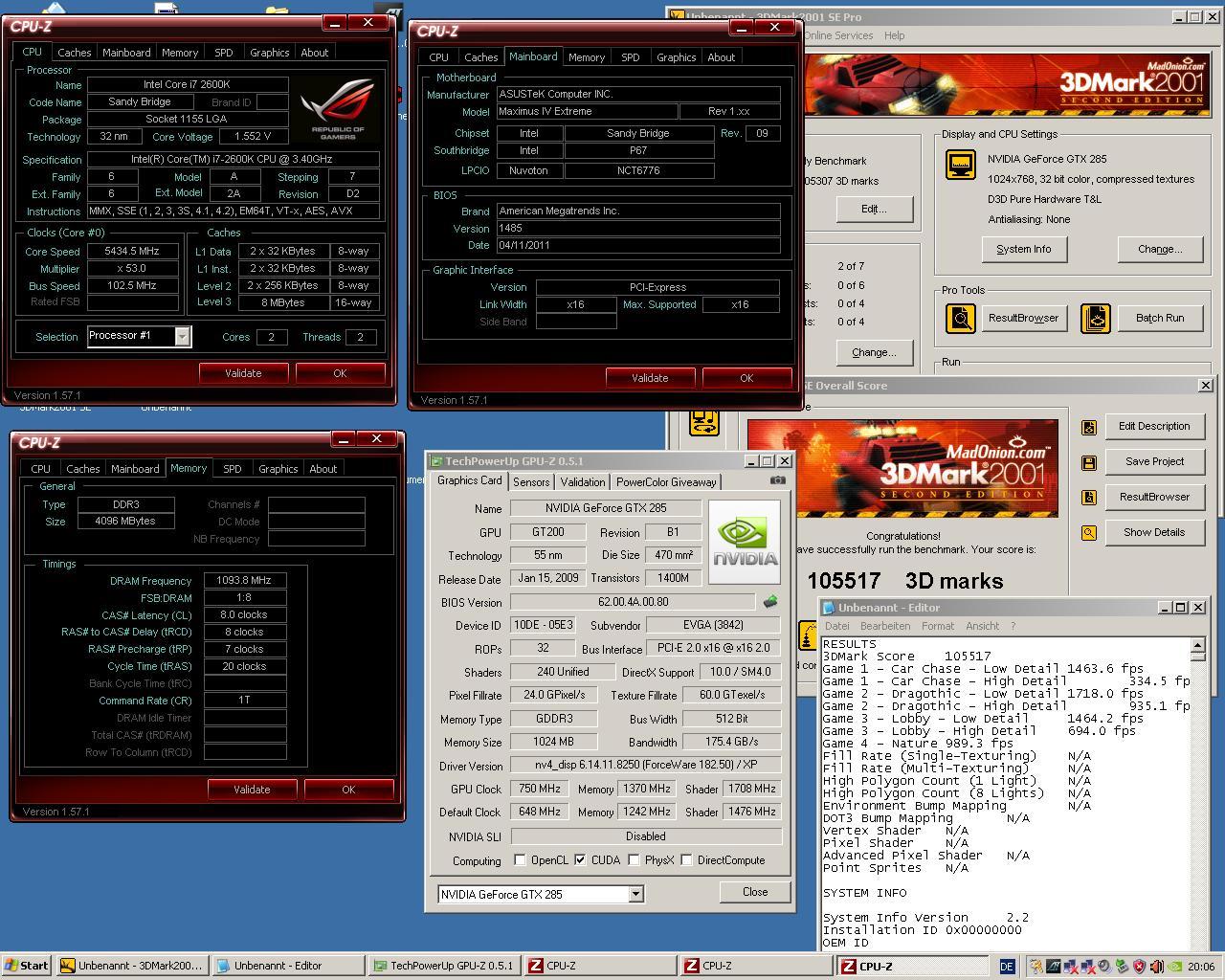The image size is (1225, 980).
Task: Click OK in the Mainboard window
Action: pyautogui.click(x=746, y=378)
